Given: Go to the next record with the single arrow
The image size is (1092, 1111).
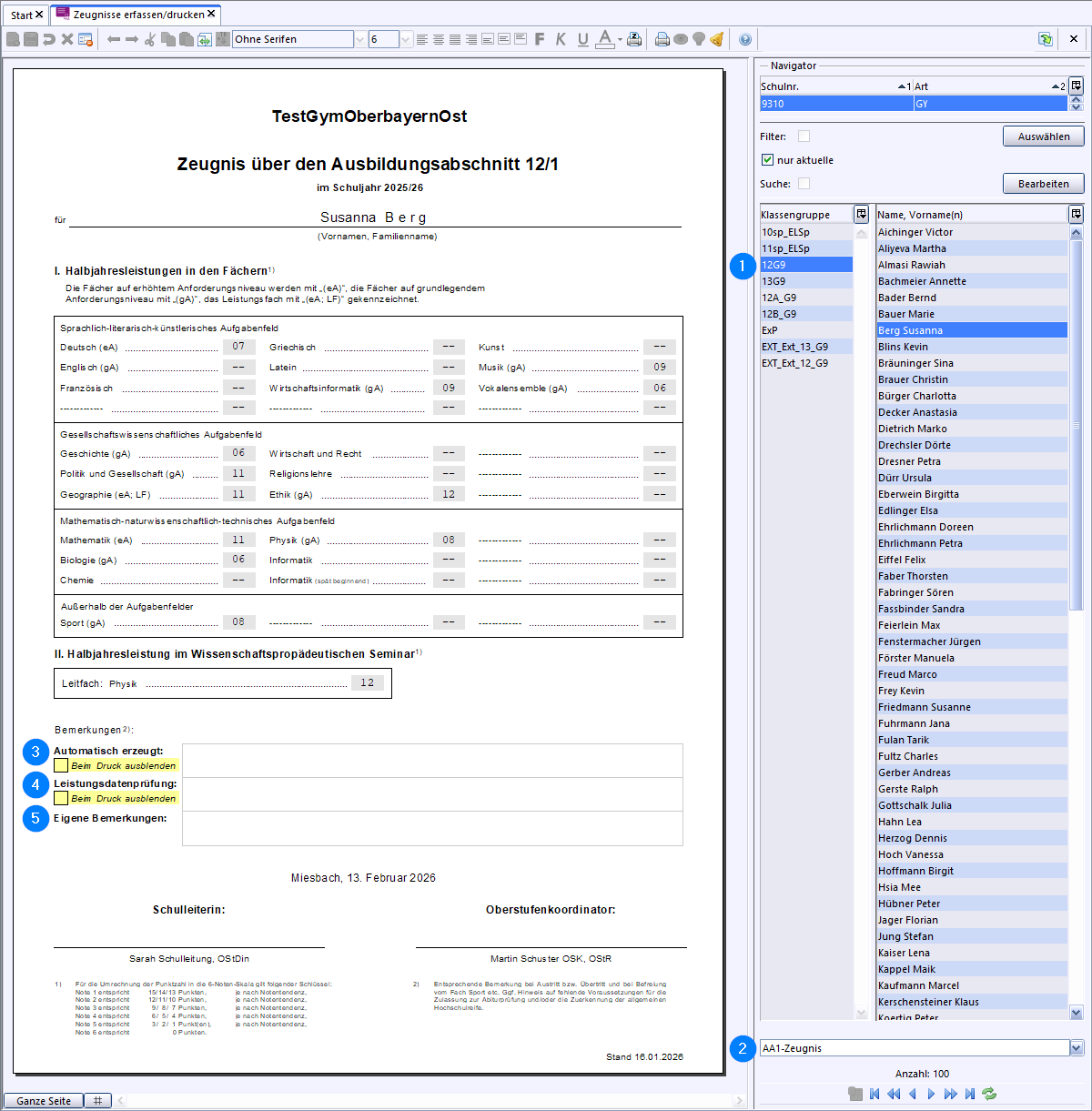Looking at the screenshot, I should pos(931,1094).
